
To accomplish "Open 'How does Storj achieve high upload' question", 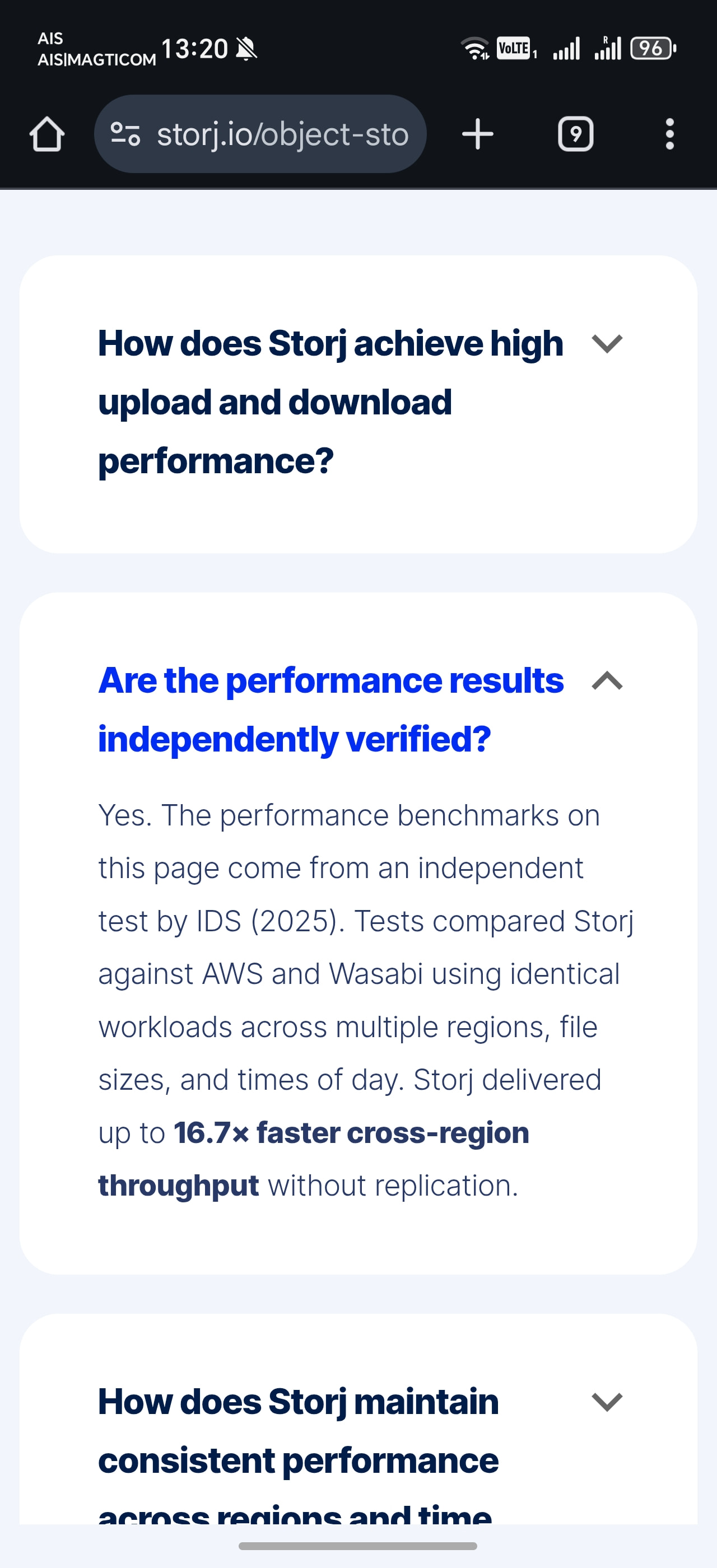I will click(330, 402).
